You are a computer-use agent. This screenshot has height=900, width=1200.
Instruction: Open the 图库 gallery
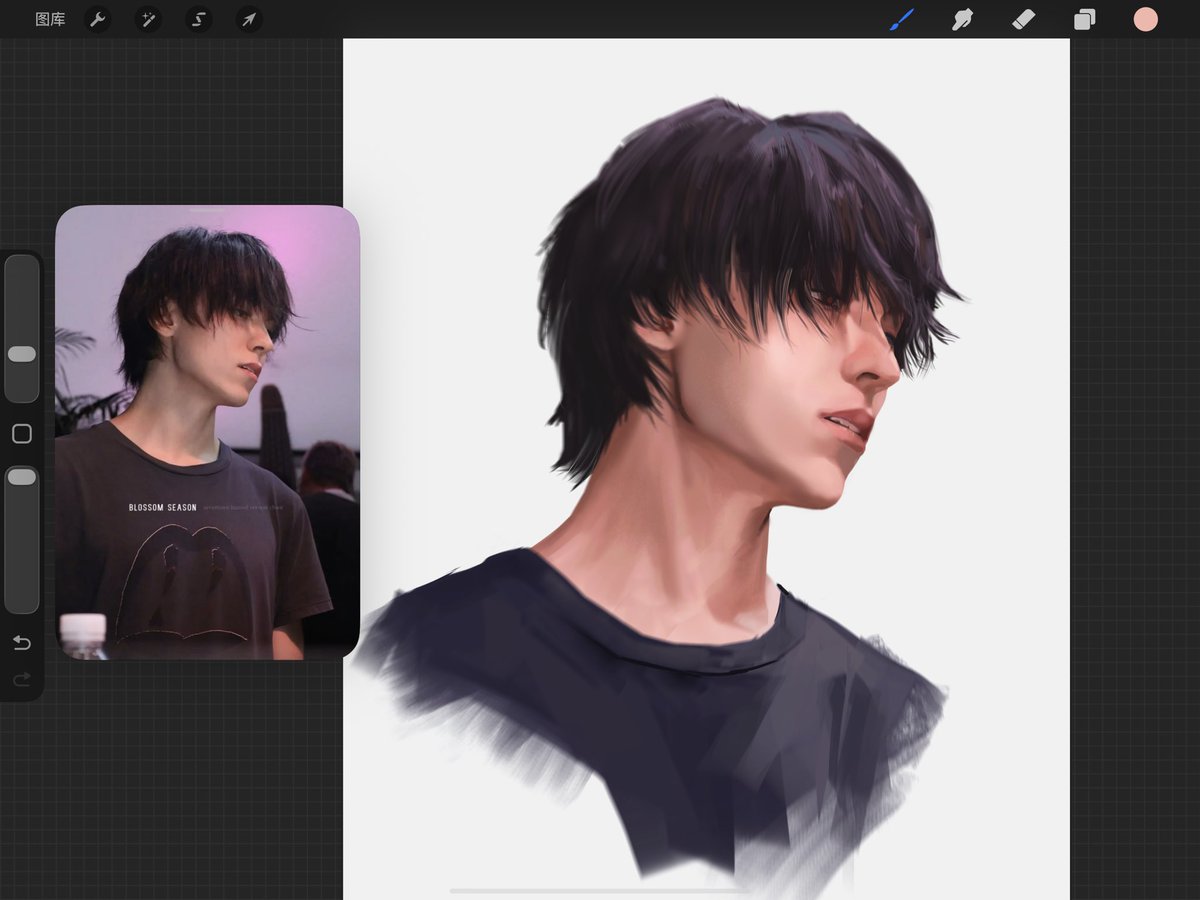coord(50,19)
